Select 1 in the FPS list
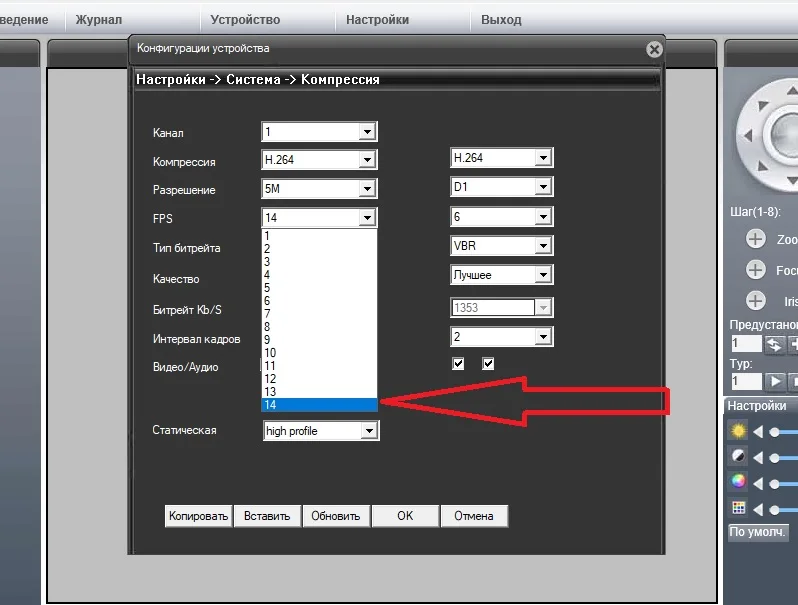The height and width of the screenshot is (605, 798). pos(319,236)
